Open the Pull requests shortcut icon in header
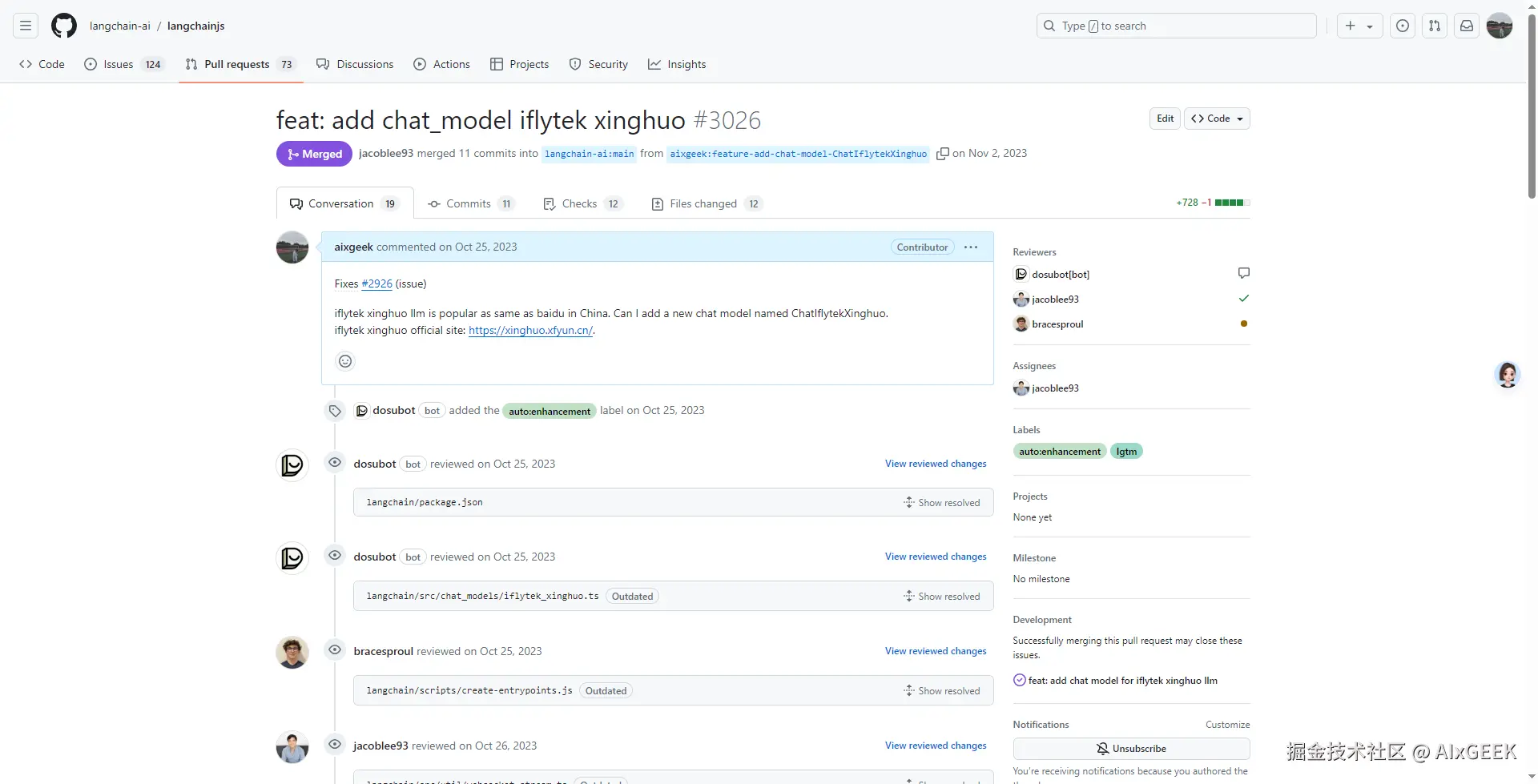This screenshot has width=1538, height=784. pos(1435,26)
